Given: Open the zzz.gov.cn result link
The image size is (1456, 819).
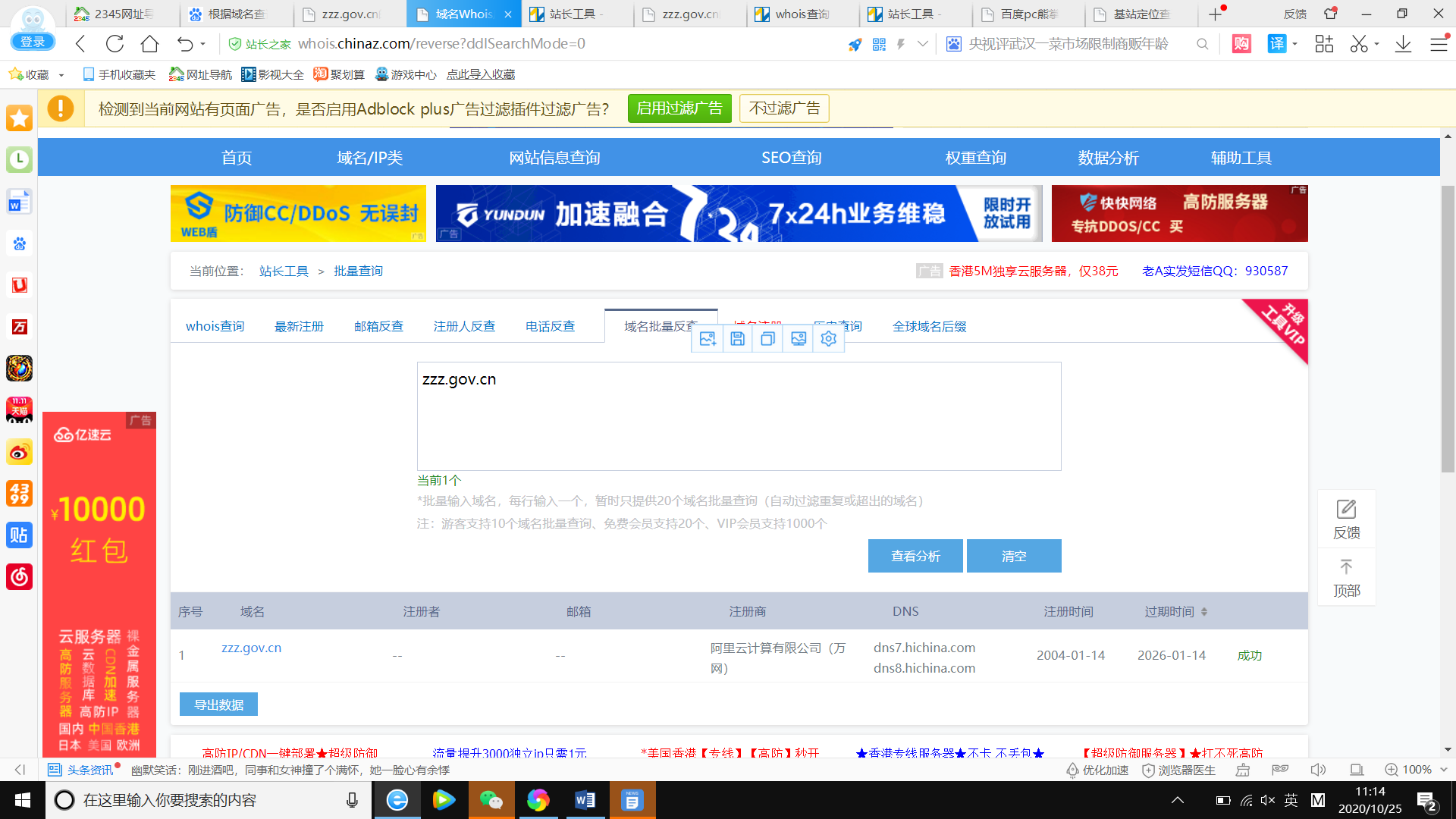Looking at the screenshot, I should click(251, 648).
